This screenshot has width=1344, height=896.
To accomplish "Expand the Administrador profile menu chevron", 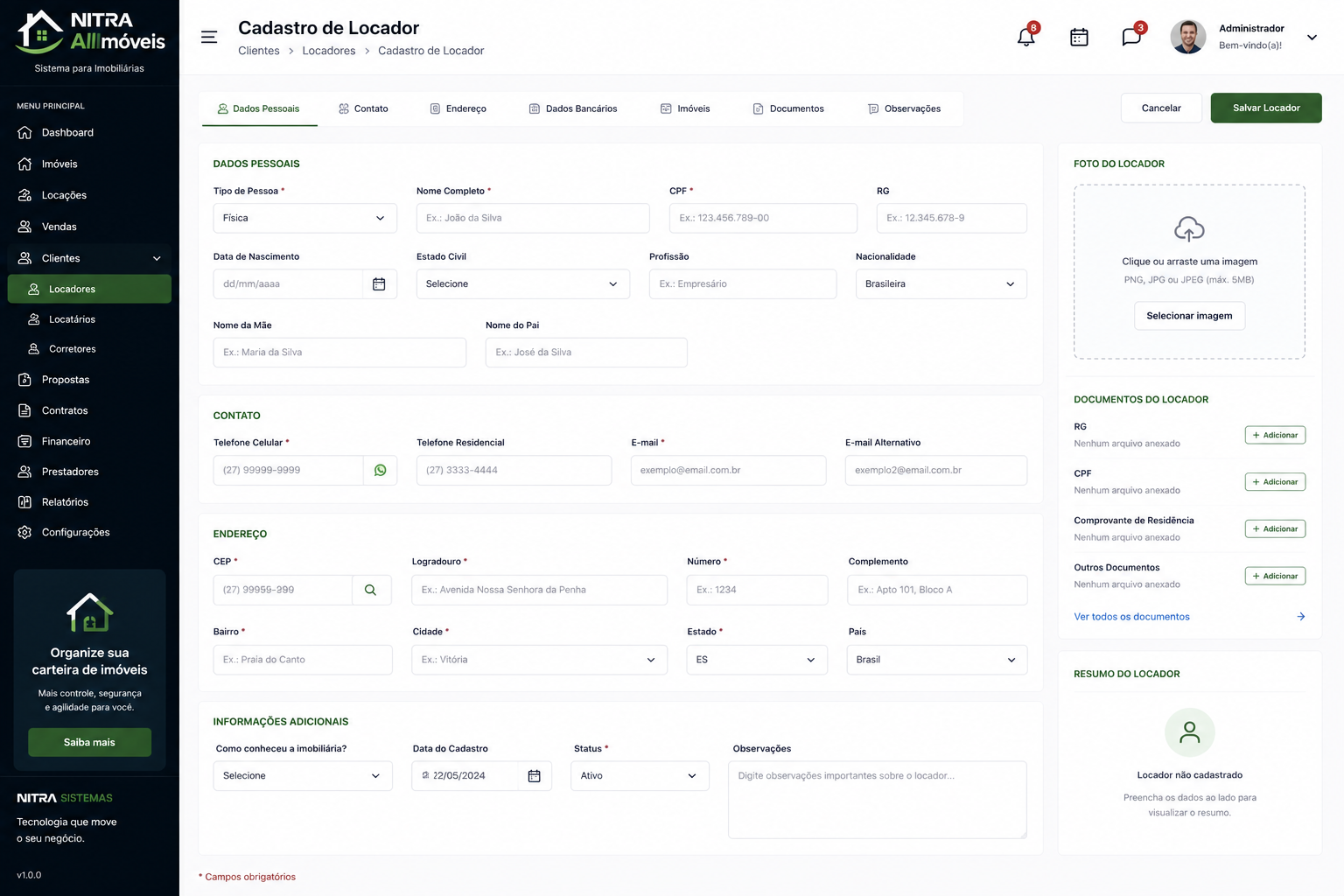I will [x=1312, y=38].
